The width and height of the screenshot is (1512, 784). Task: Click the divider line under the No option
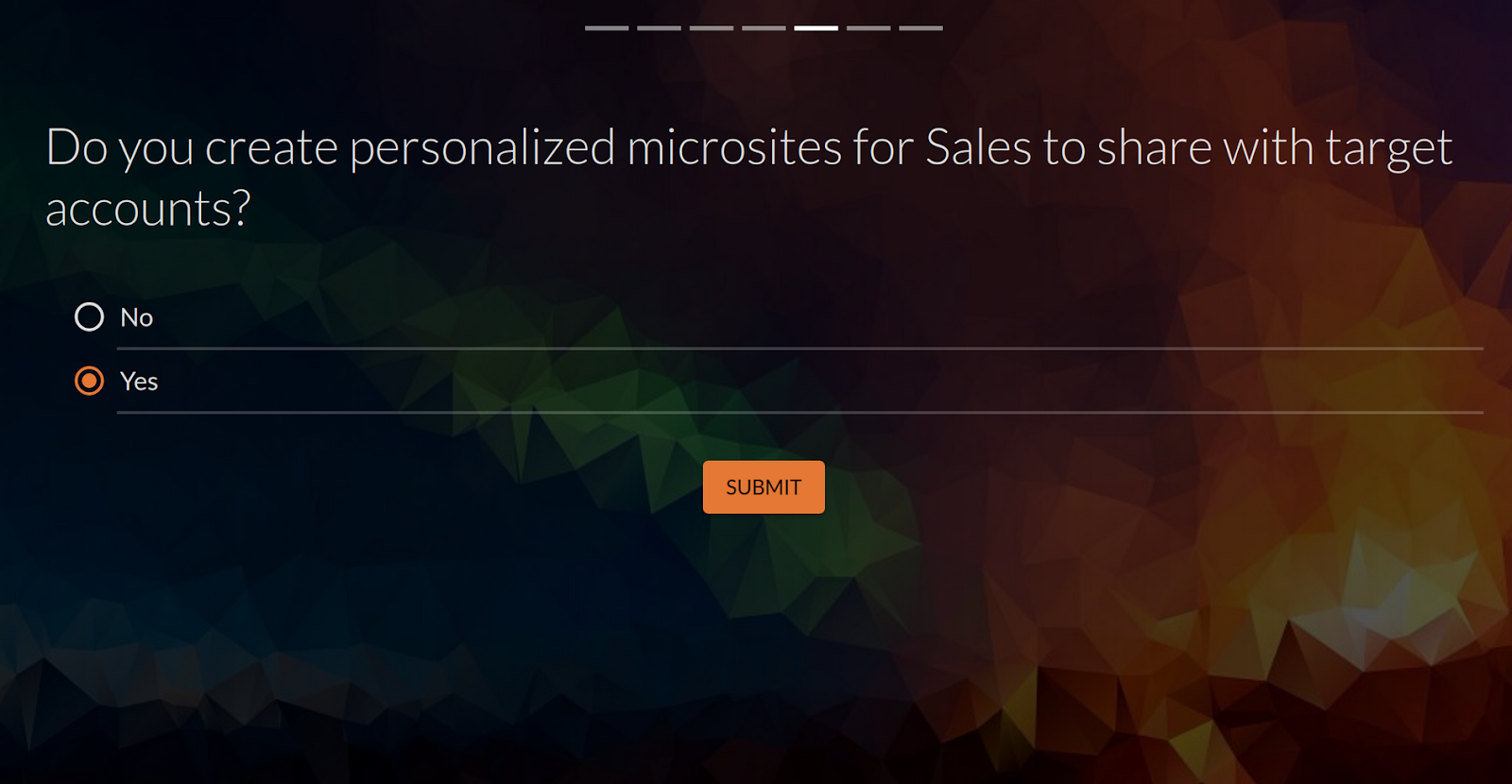point(799,349)
